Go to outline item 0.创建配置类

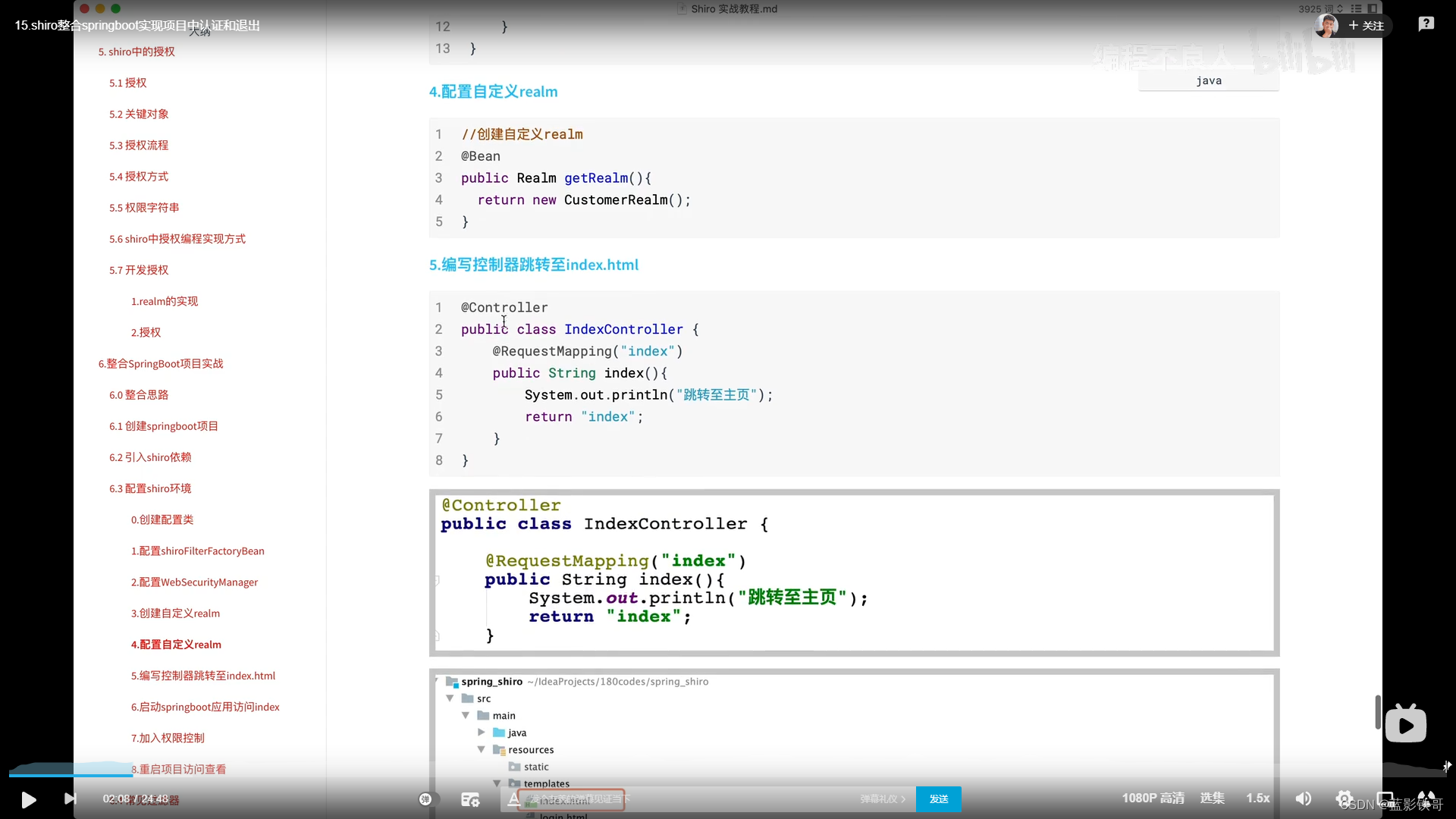[x=162, y=519]
